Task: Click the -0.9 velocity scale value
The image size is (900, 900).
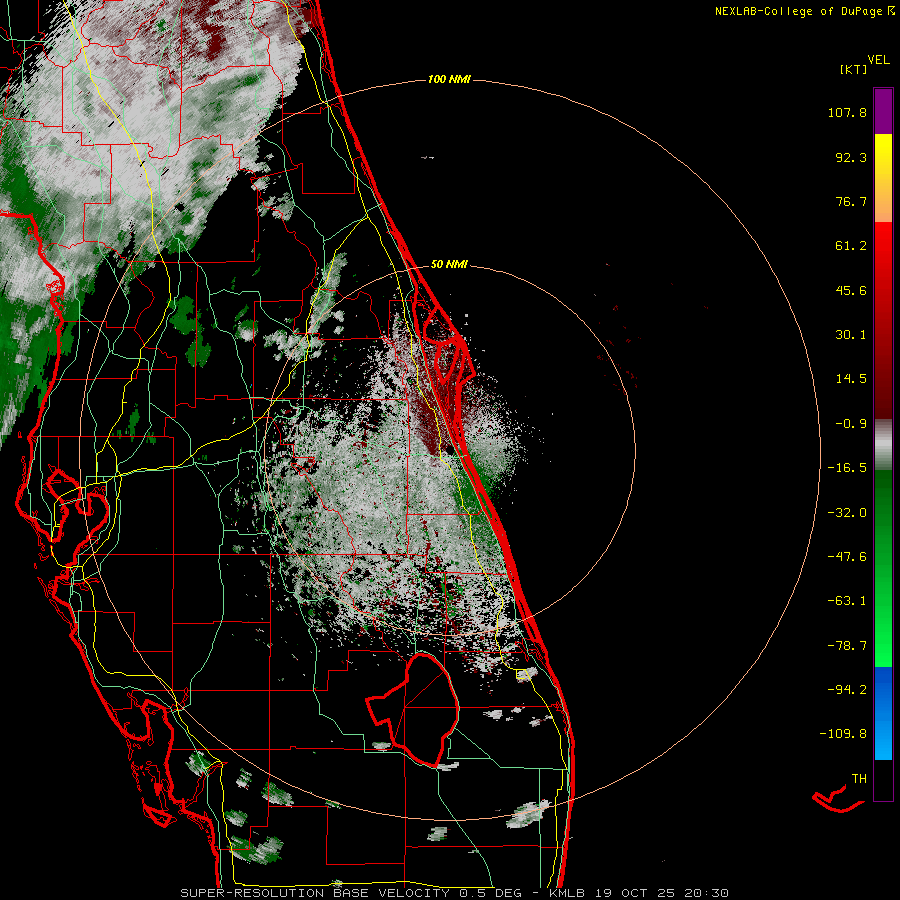Action: (851, 424)
